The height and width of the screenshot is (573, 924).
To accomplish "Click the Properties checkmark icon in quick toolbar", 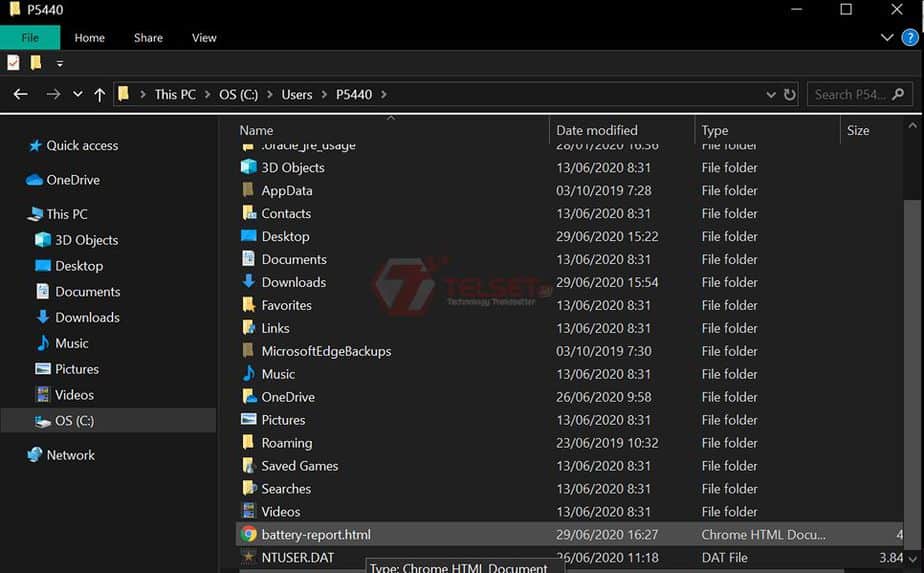I will pyautogui.click(x=13, y=63).
